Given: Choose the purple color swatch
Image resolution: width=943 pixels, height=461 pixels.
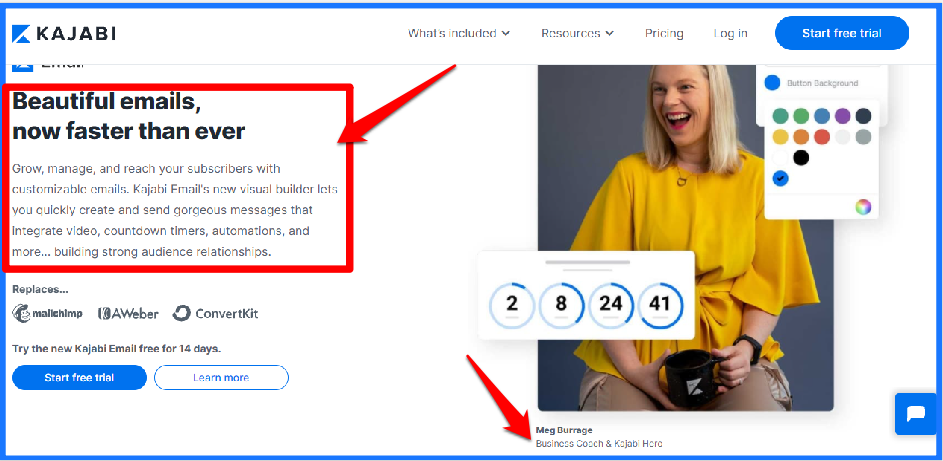Looking at the screenshot, I should pyautogui.click(x=843, y=116).
